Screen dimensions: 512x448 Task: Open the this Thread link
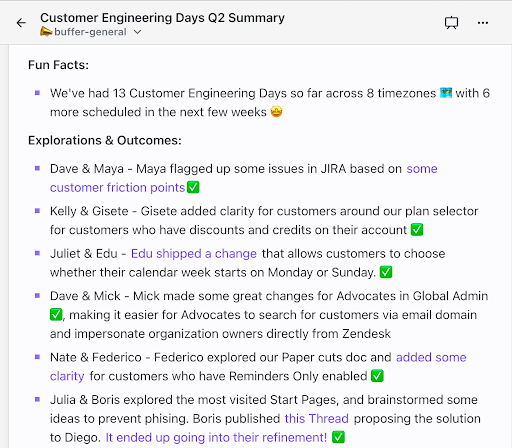tap(316, 418)
